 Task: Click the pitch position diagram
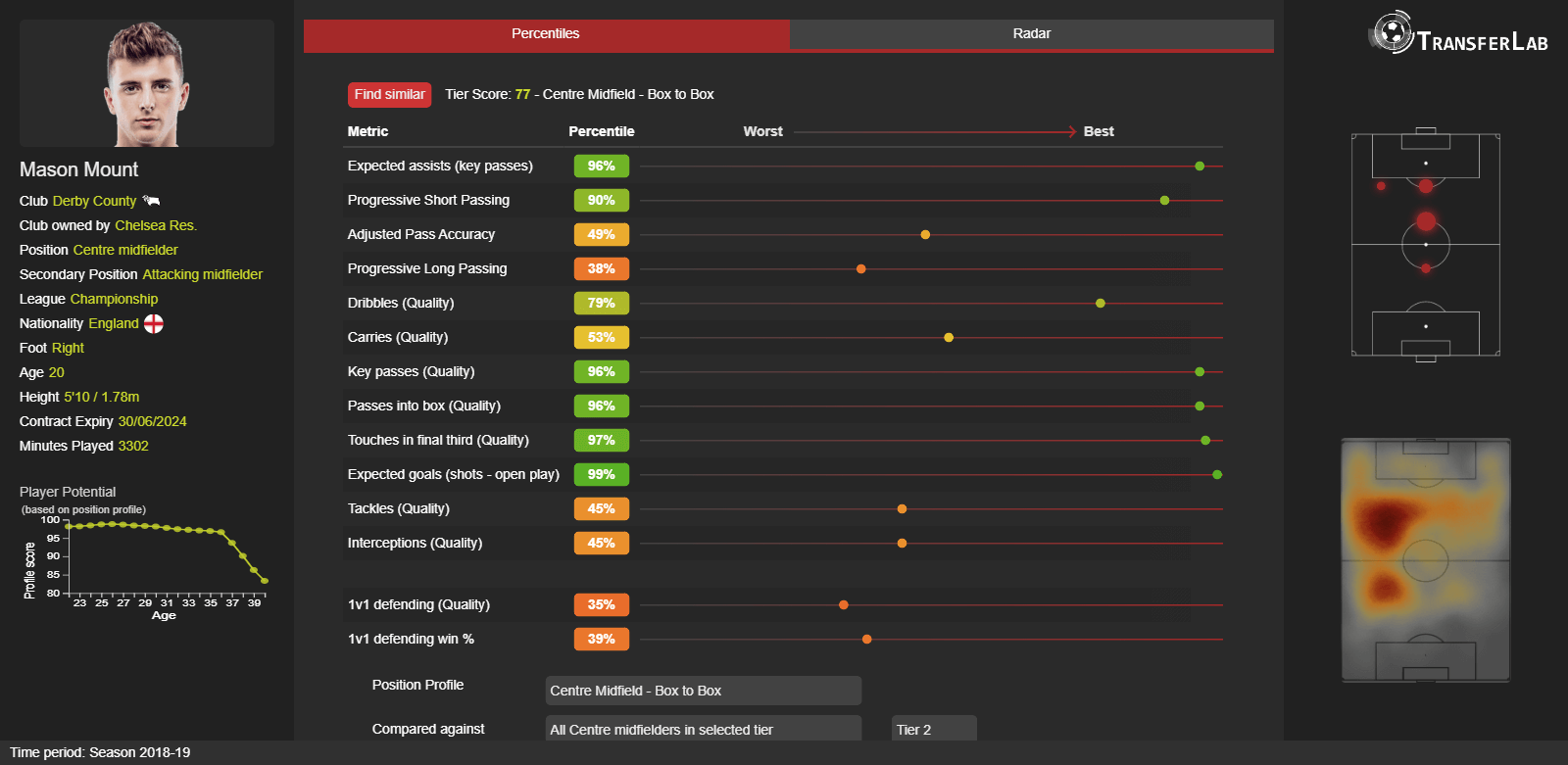[1426, 245]
